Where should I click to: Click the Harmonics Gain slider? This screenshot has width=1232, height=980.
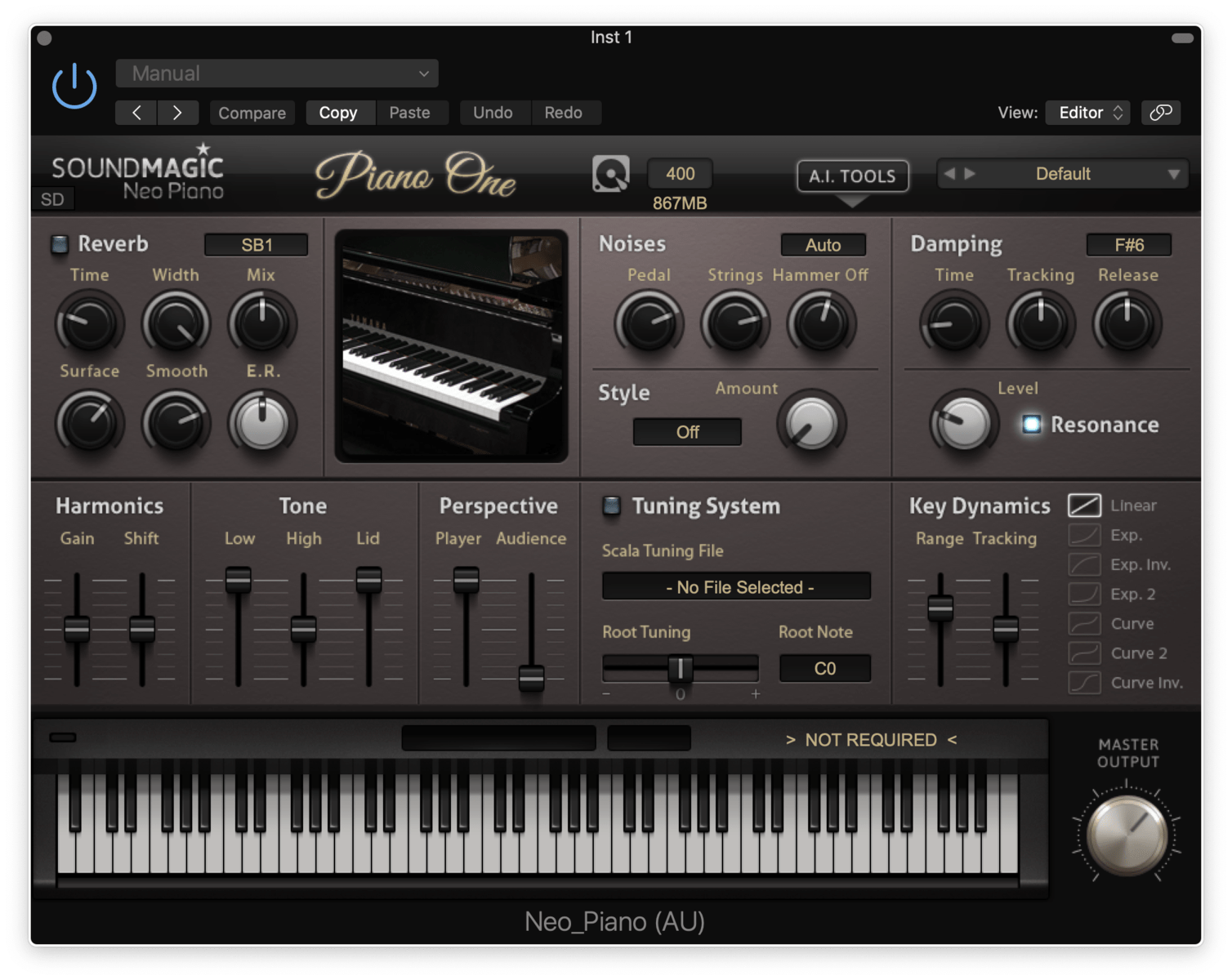pos(77,629)
